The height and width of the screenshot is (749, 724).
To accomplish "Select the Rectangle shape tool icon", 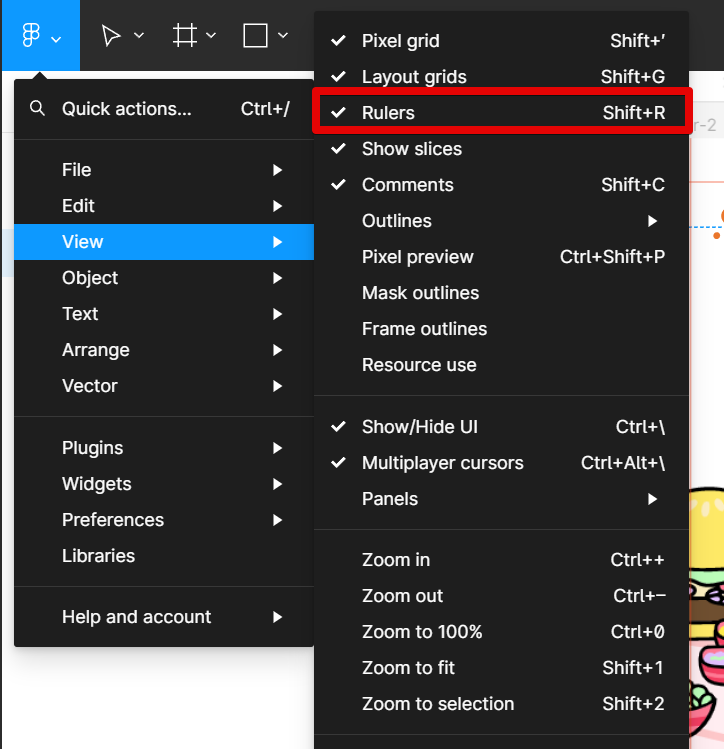I will tap(256, 36).
